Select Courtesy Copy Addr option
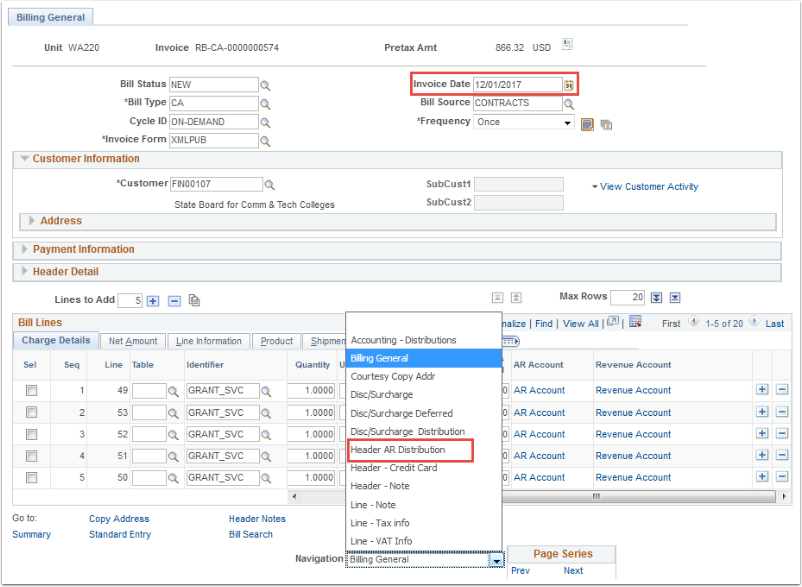The height and width of the screenshot is (587, 802). coord(392,377)
